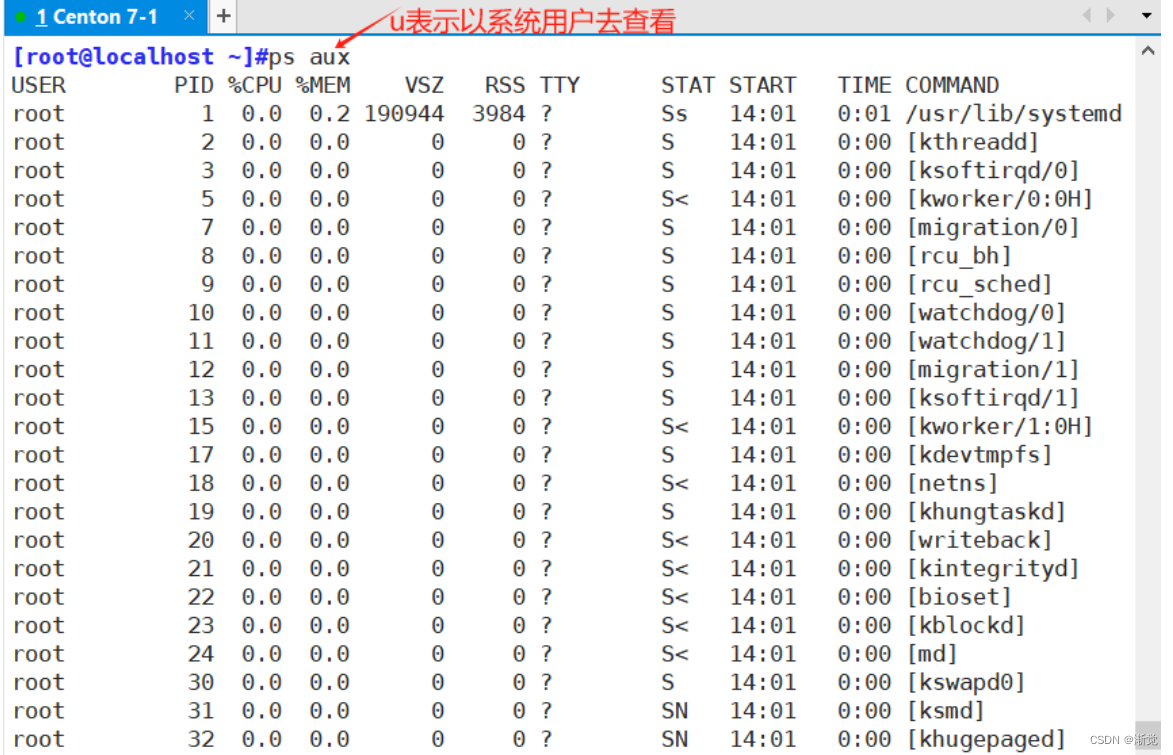Open a new terminal tab with plus icon
Image resolution: width=1173 pixels, height=755 pixels.
222,16
